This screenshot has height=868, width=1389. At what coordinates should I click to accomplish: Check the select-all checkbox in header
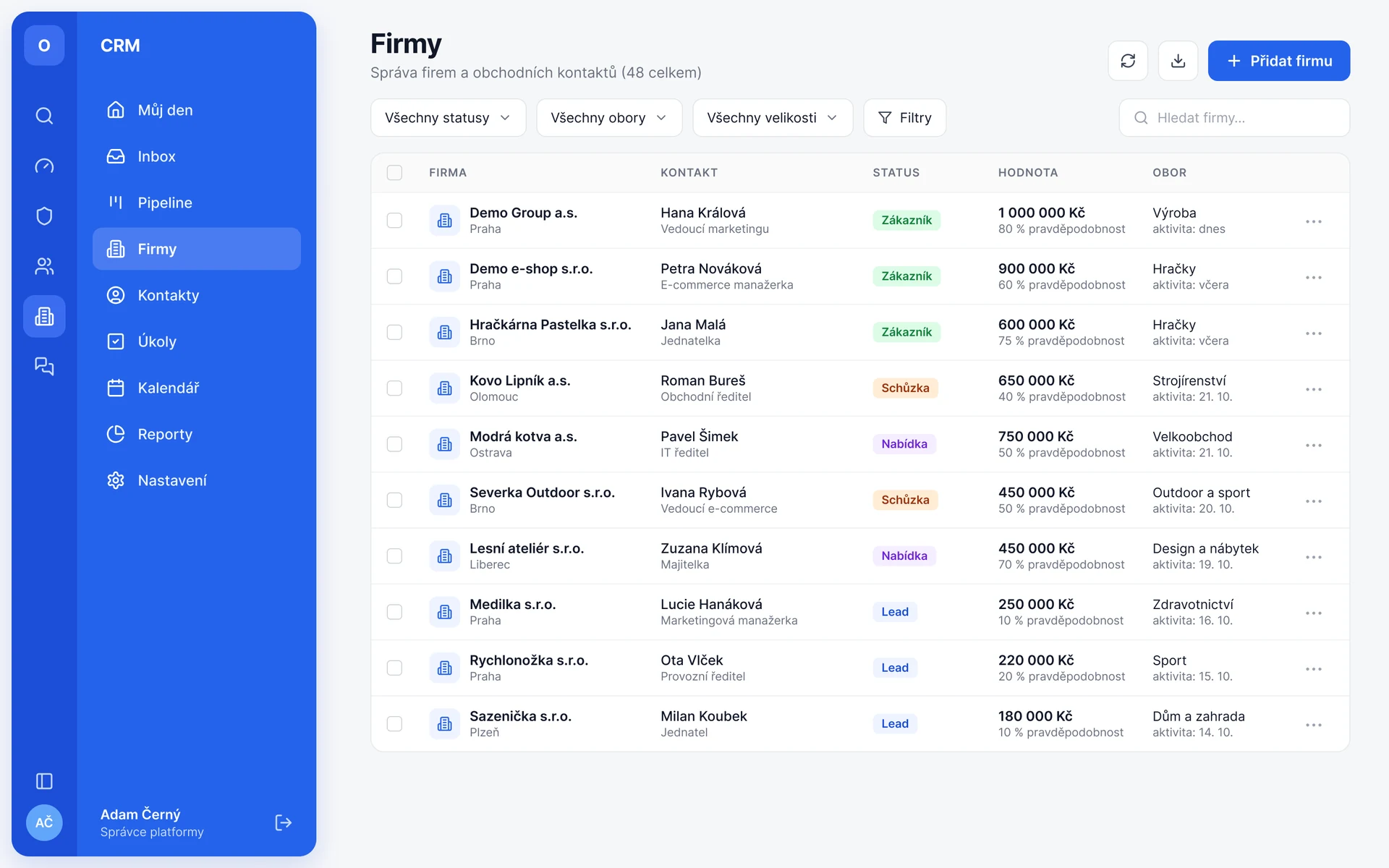pyautogui.click(x=394, y=173)
